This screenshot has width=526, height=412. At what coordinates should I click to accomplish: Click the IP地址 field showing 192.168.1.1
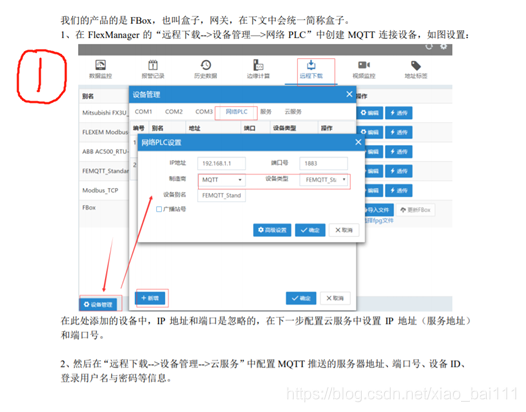[221, 163]
